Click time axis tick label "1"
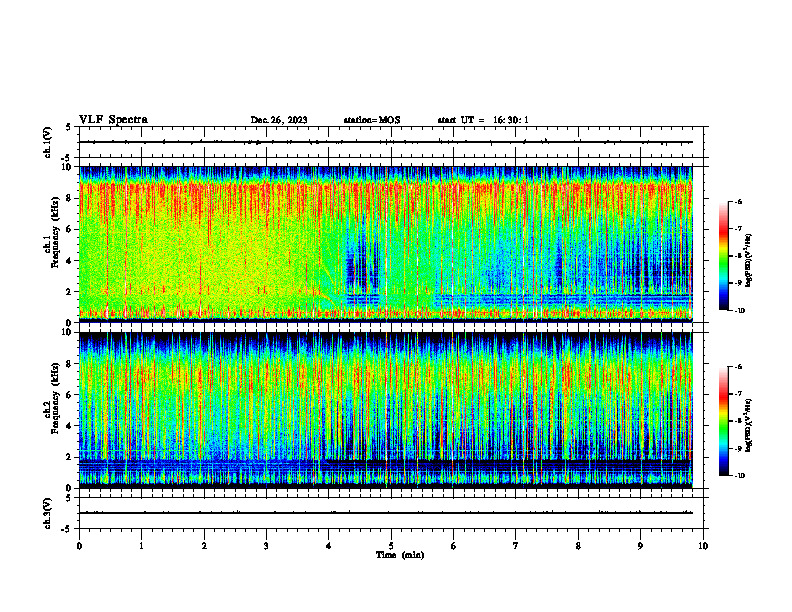792x612 pixels. [x=141, y=546]
